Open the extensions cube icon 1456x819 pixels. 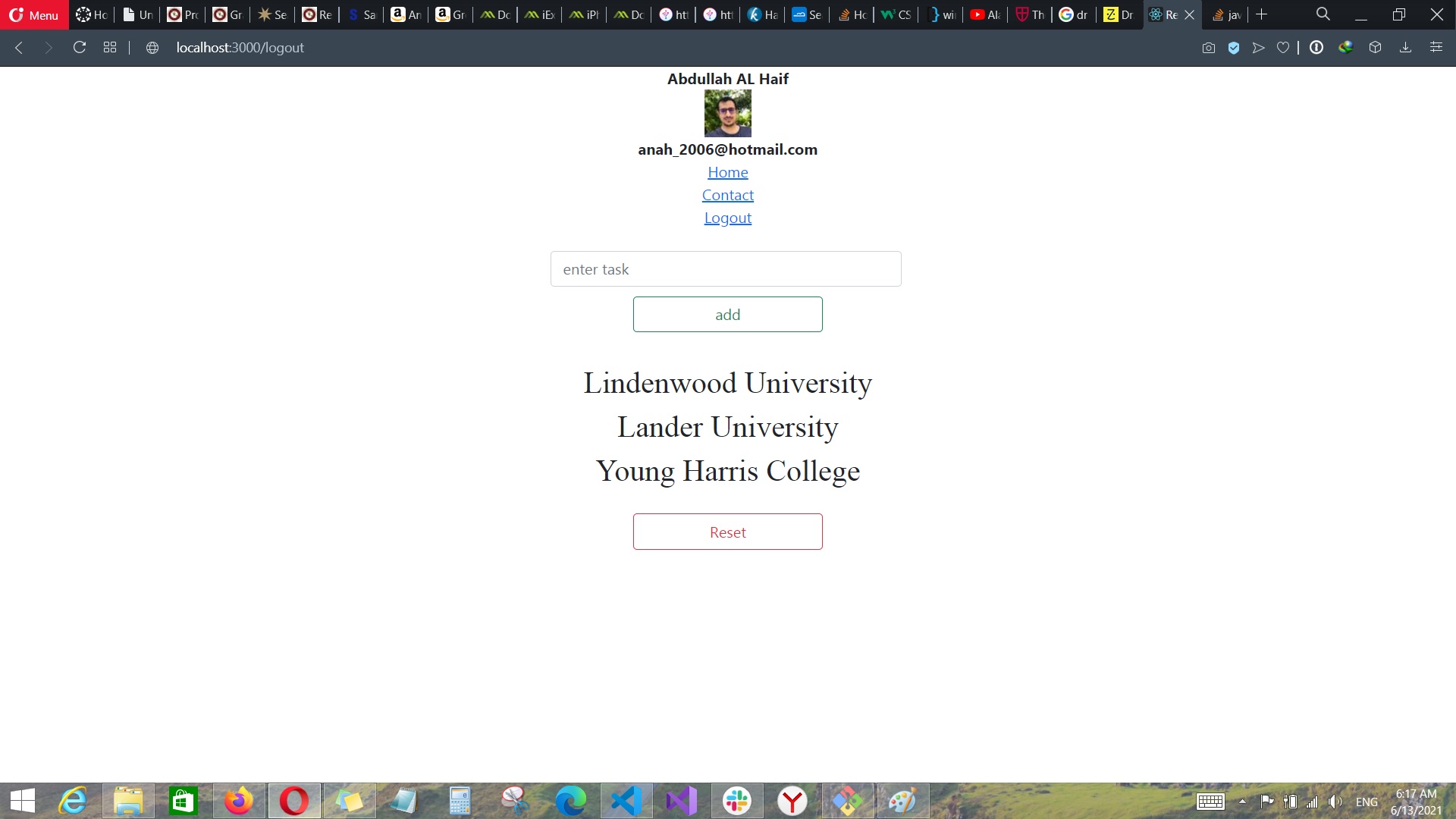1375,48
